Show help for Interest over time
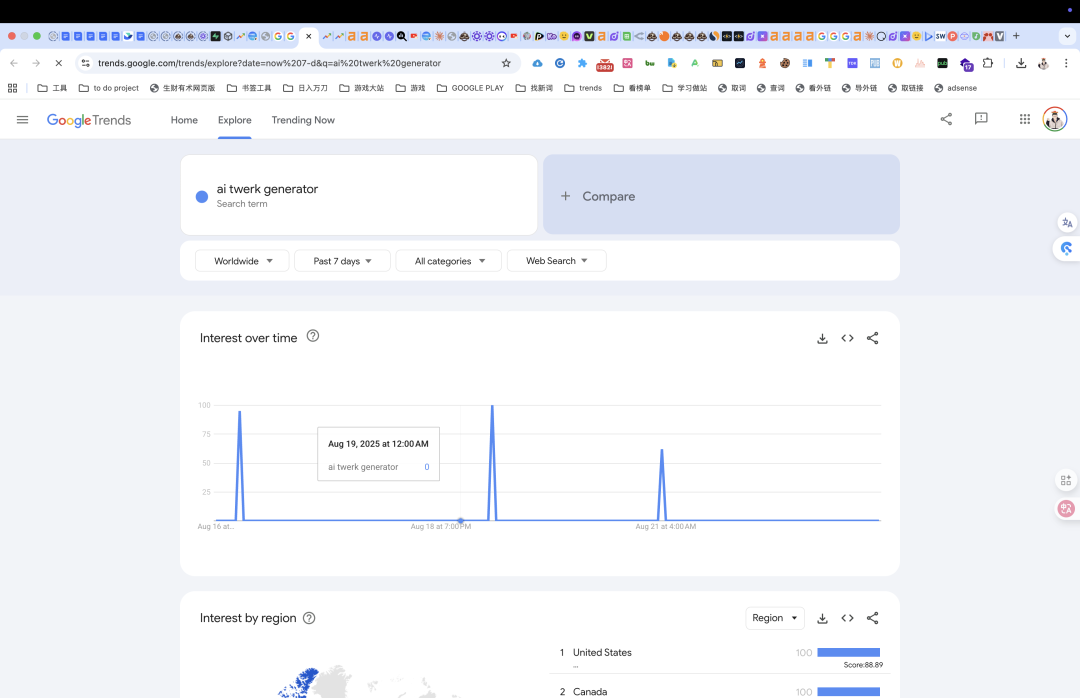The width and height of the screenshot is (1080, 698). point(313,336)
